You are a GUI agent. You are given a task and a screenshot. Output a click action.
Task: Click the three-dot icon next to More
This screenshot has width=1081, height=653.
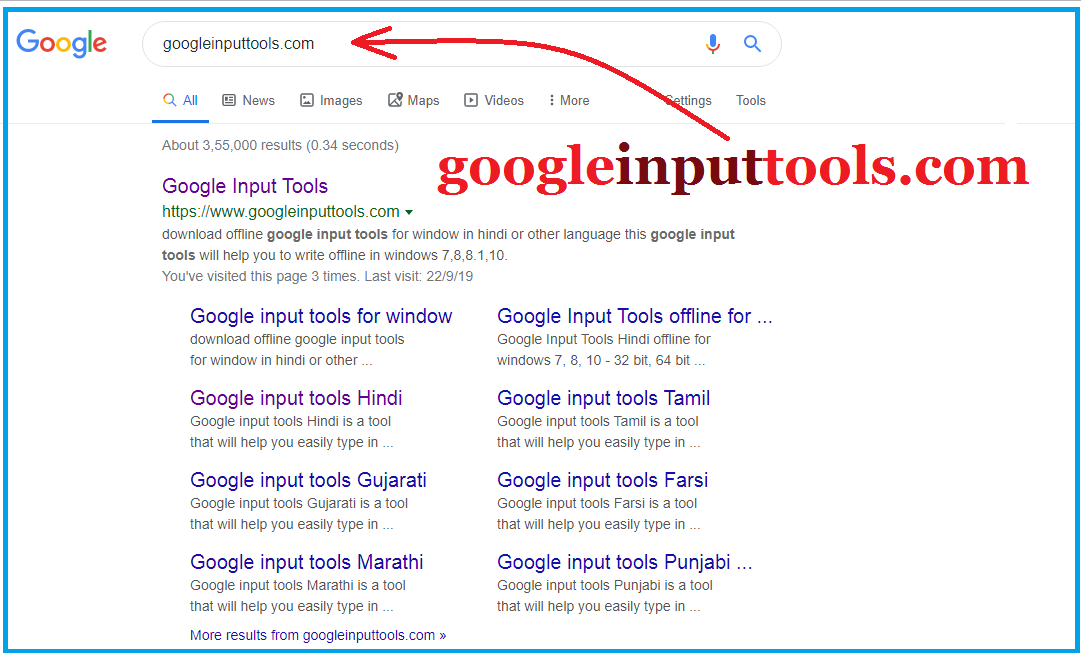pos(551,100)
